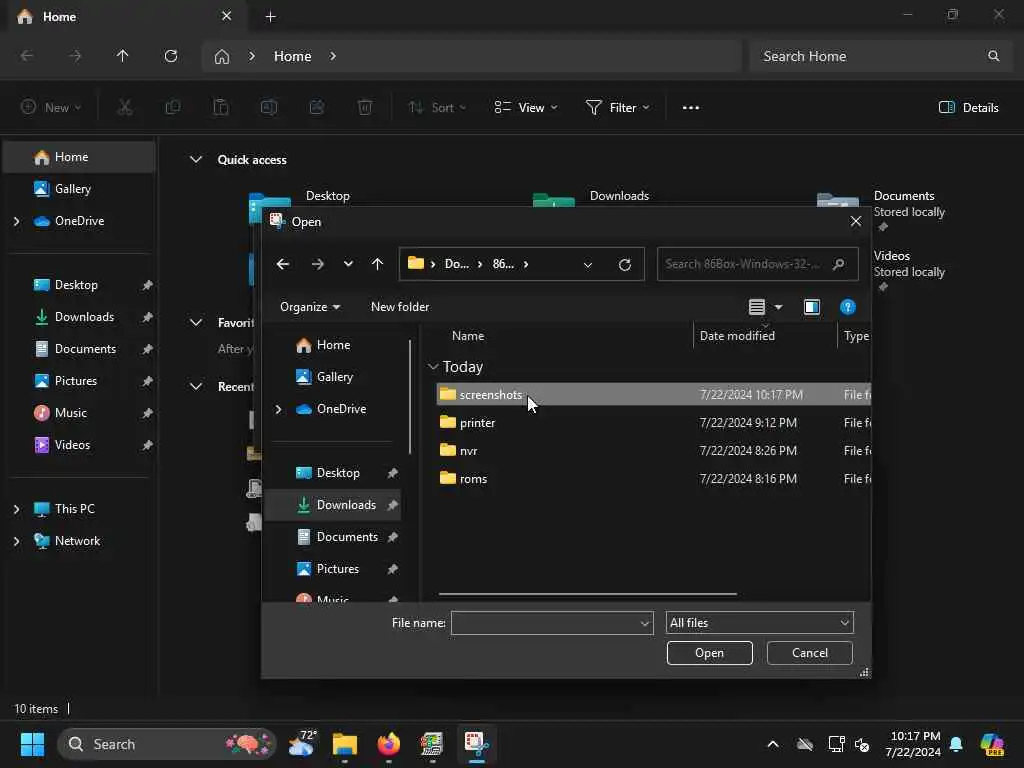1024x768 pixels.
Task: Open the Organize menu
Action: pos(310,307)
